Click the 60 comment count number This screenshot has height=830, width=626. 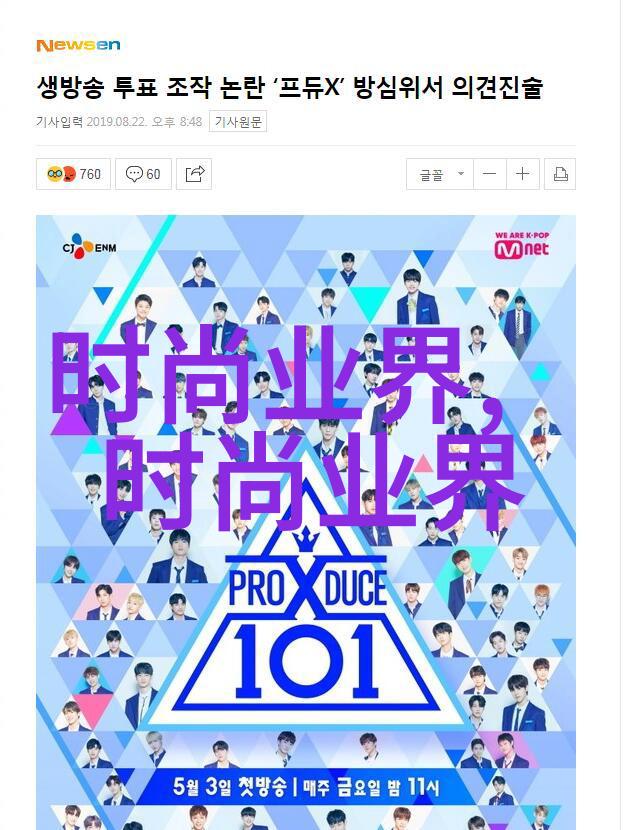pos(153,174)
